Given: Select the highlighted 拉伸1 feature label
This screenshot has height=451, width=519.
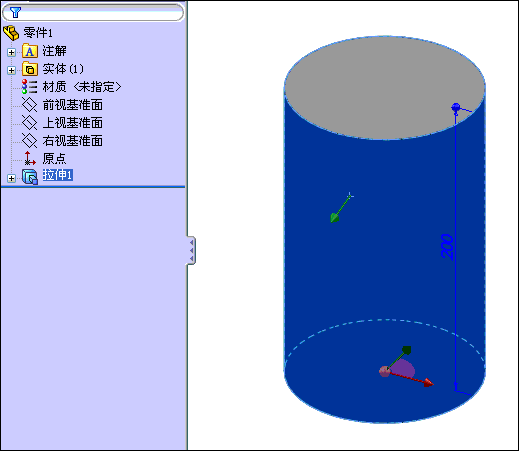Looking at the screenshot, I should point(58,175).
